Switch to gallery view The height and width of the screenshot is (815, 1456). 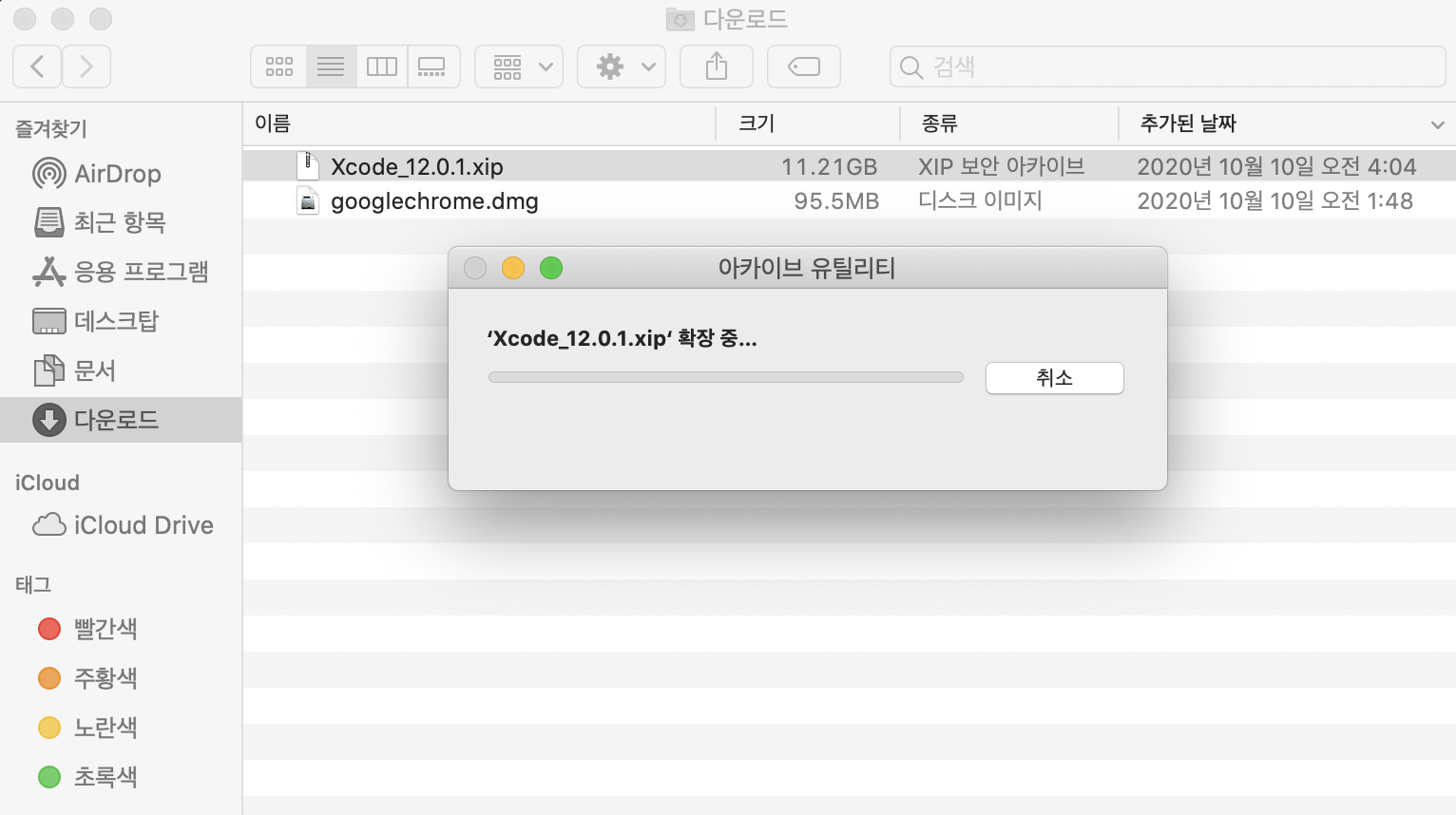pyautogui.click(x=432, y=66)
